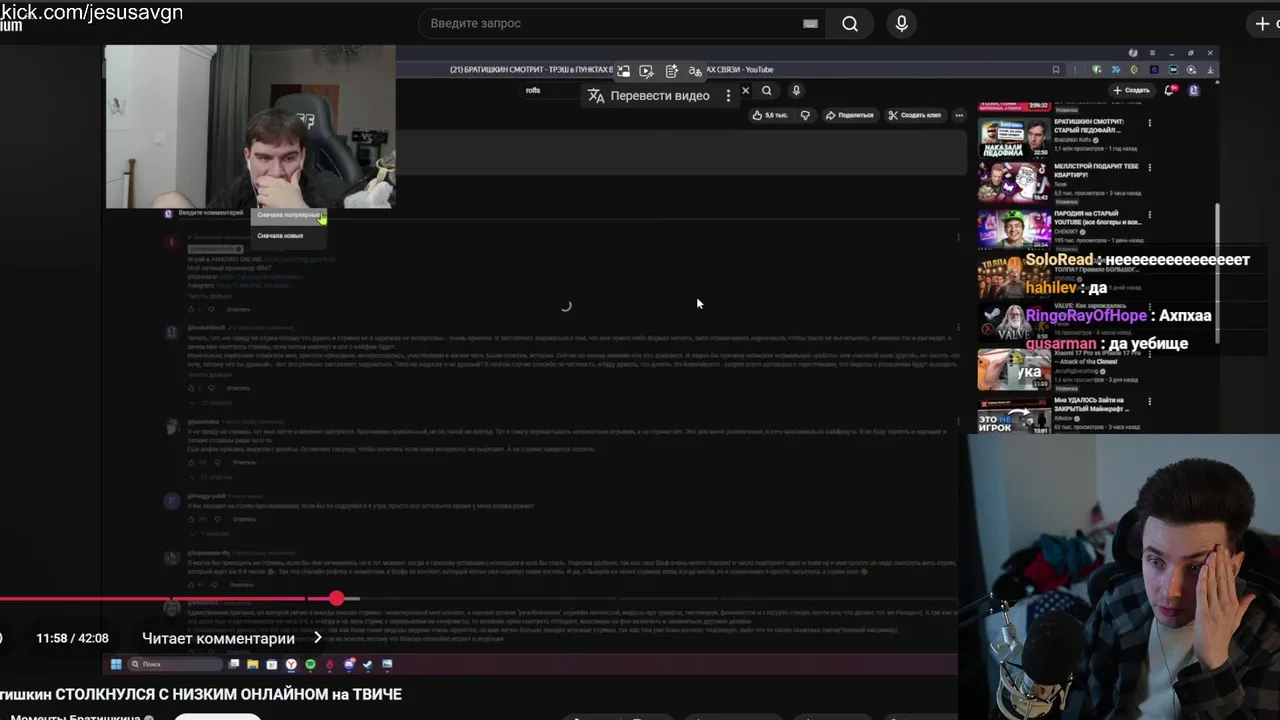The height and width of the screenshot is (720, 1280).
Task: Like the video with 5,6 тыс. thumbs up
Action: coord(769,115)
